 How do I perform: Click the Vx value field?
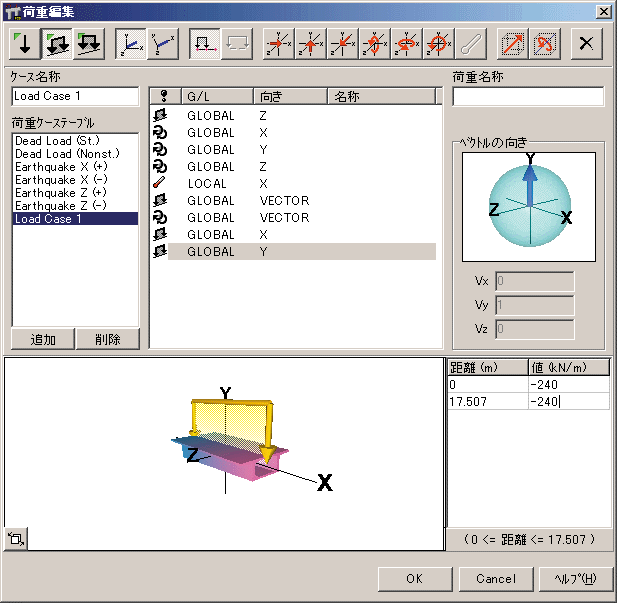tap(534, 281)
